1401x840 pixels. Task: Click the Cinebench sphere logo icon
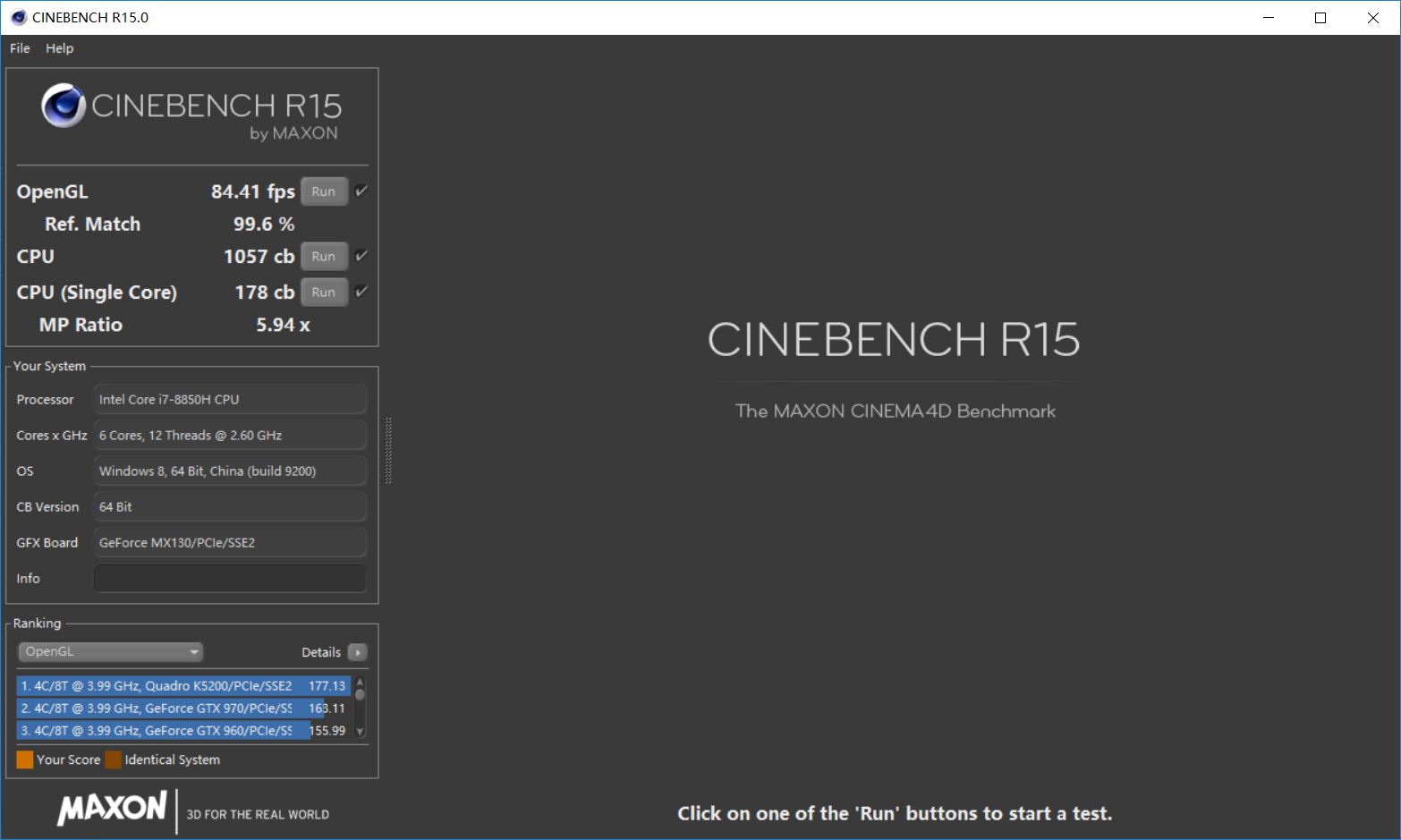pos(64,106)
